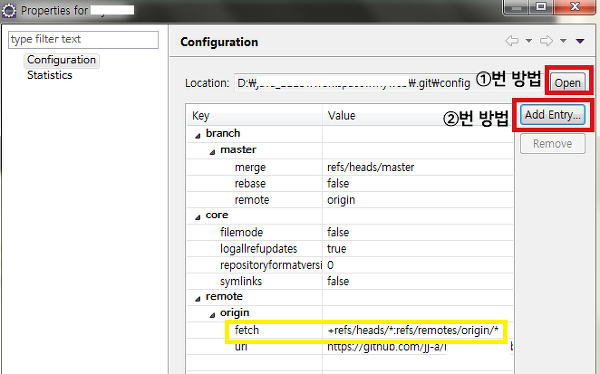Select Configuration in left pane
Screen dimensions: 600x374
(62, 60)
